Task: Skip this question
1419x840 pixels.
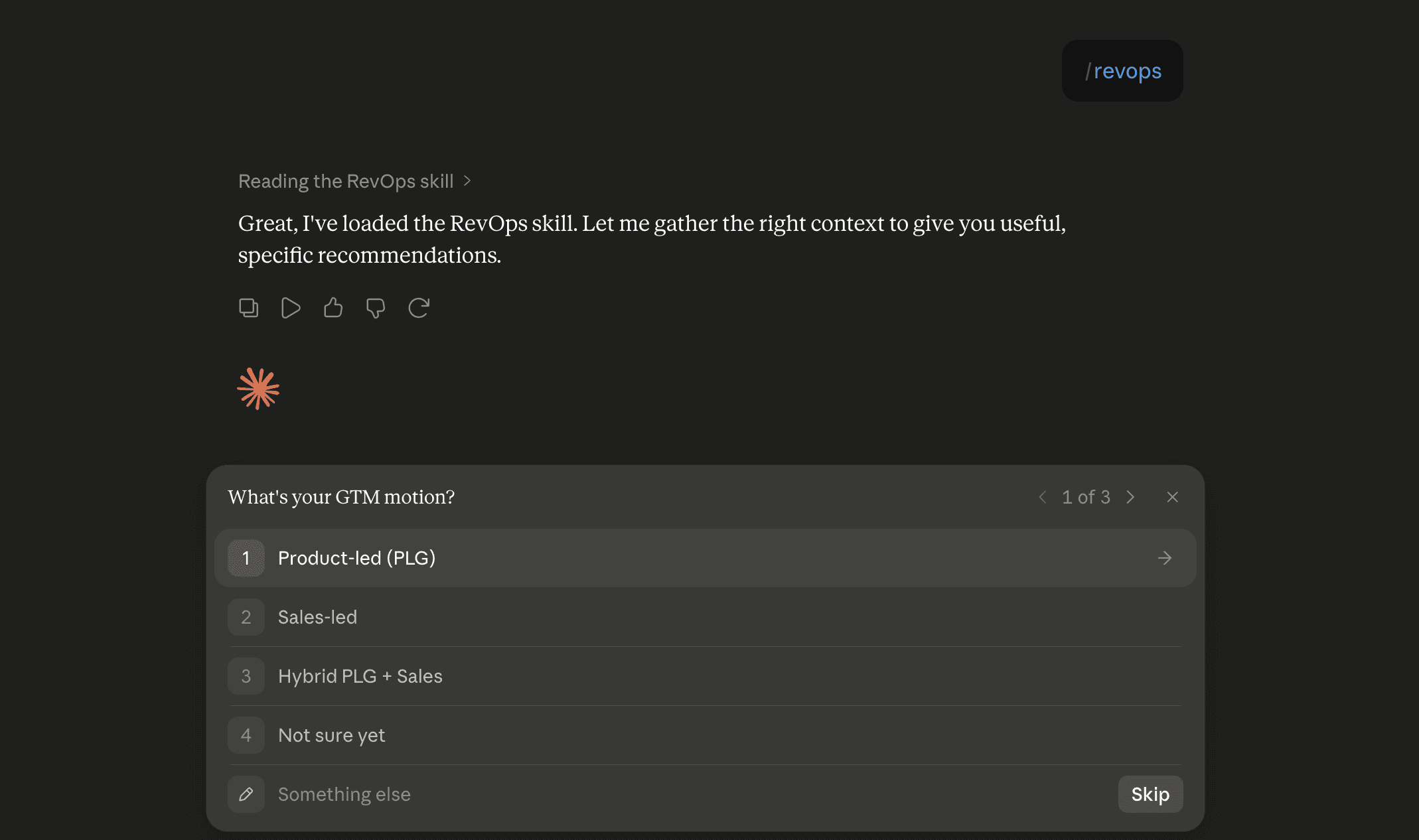Action: point(1150,794)
